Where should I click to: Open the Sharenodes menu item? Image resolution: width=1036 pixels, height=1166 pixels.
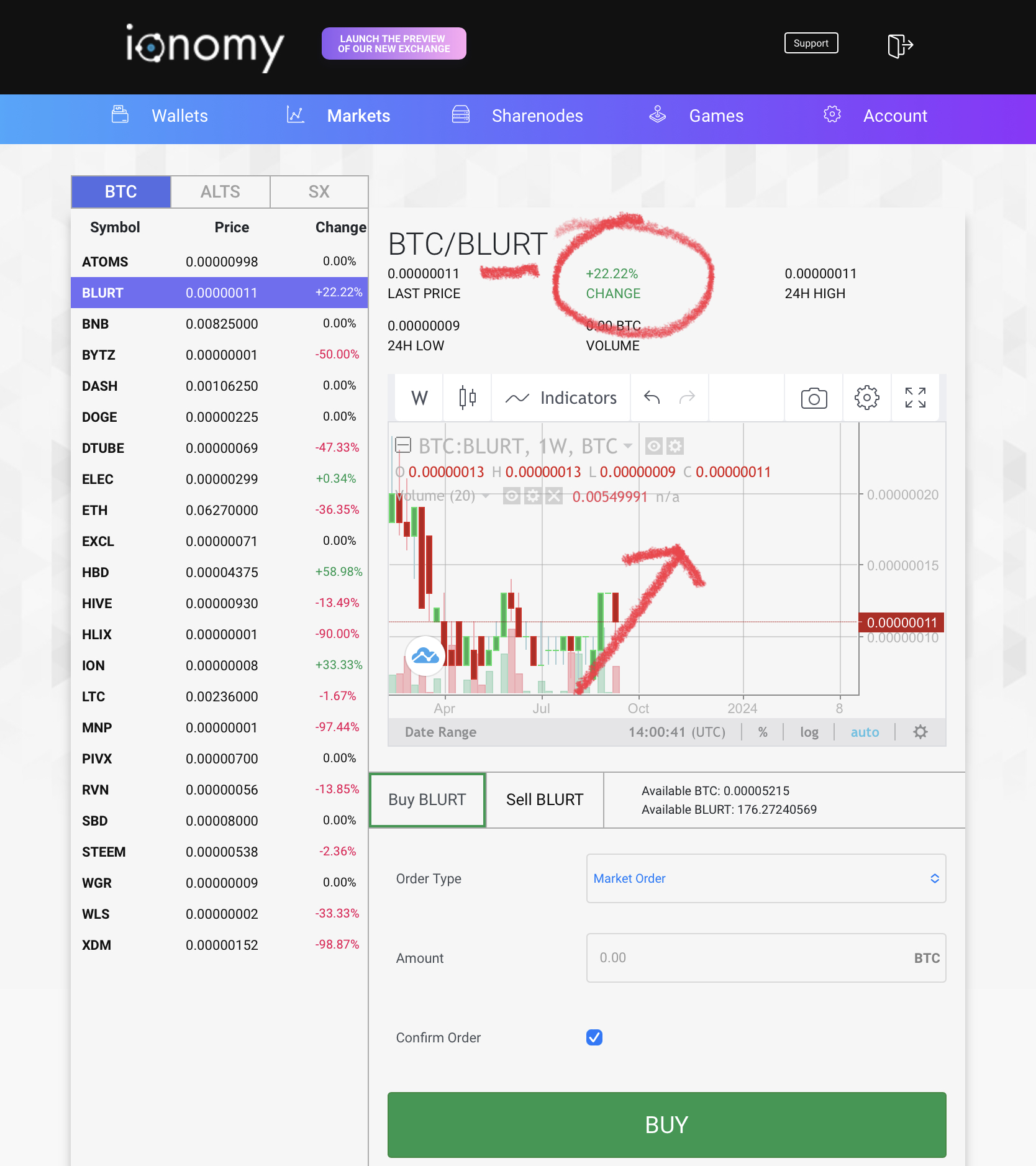tap(537, 116)
